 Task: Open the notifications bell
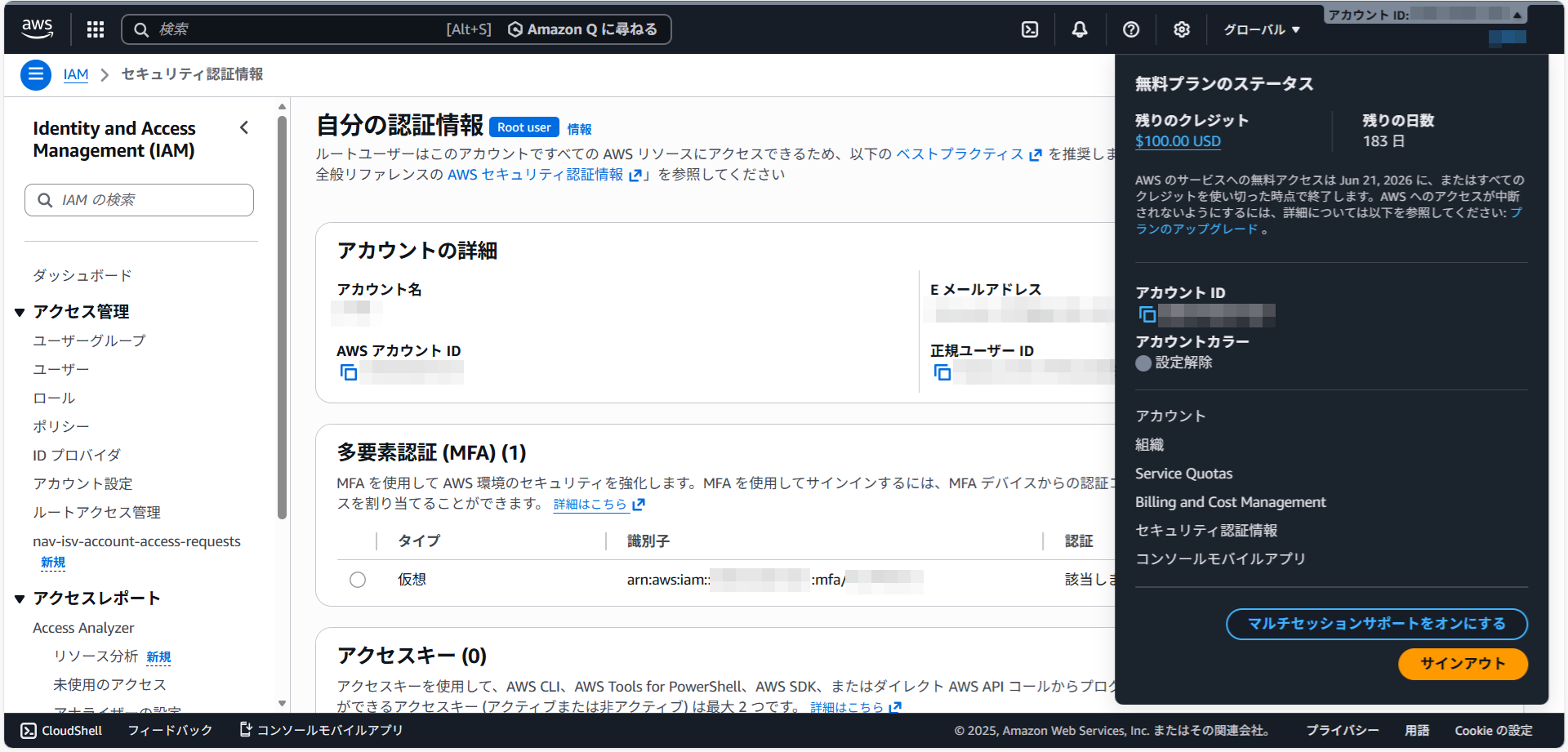click(x=1080, y=29)
